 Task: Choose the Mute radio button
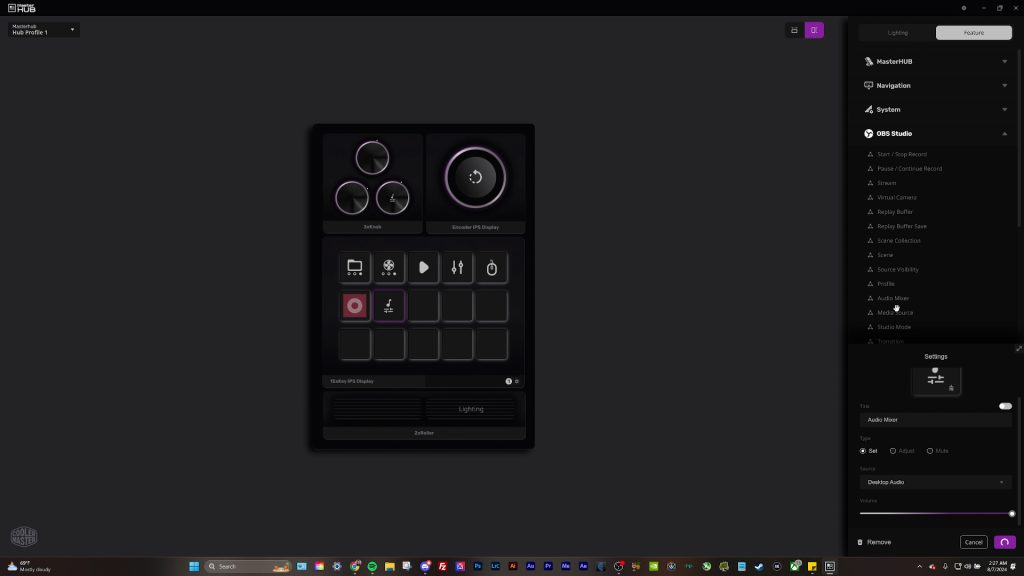click(930, 451)
